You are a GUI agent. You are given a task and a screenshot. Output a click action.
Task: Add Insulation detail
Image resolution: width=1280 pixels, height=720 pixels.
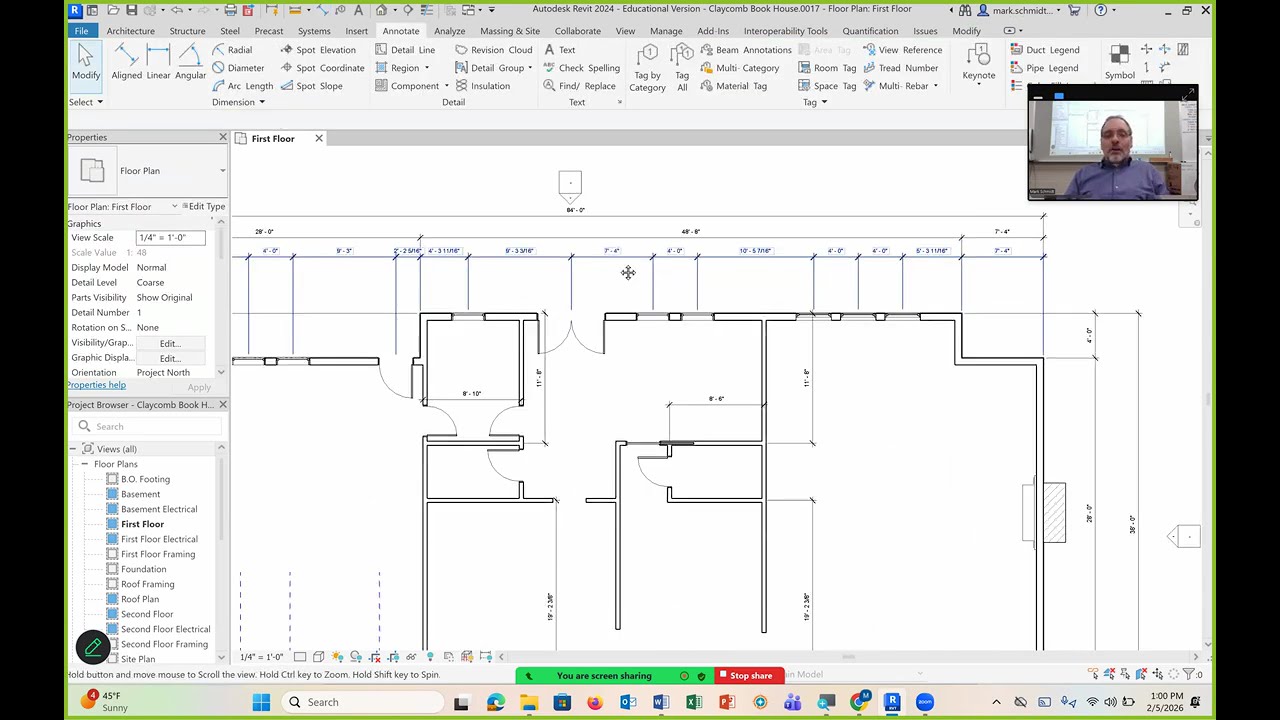tap(482, 86)
